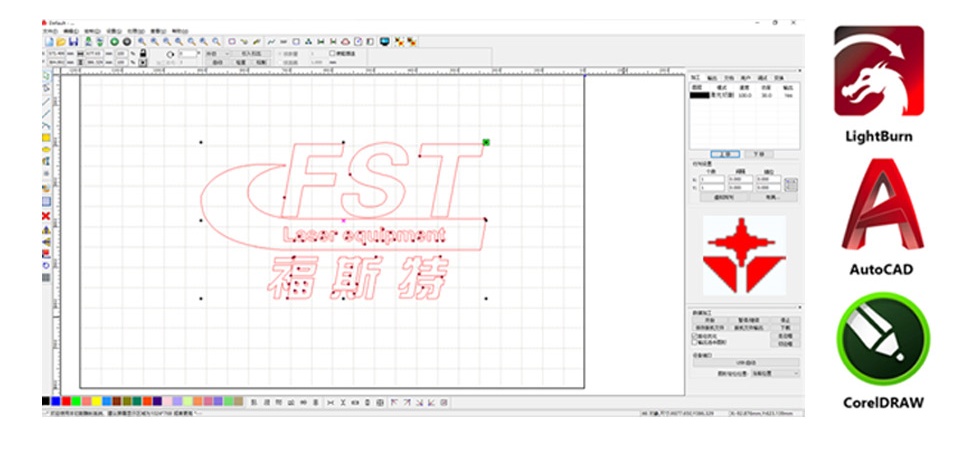The height and width of the screenshot is (456, 962).
Task: Open the 文件(F) File menu
Action: (50, 31)
